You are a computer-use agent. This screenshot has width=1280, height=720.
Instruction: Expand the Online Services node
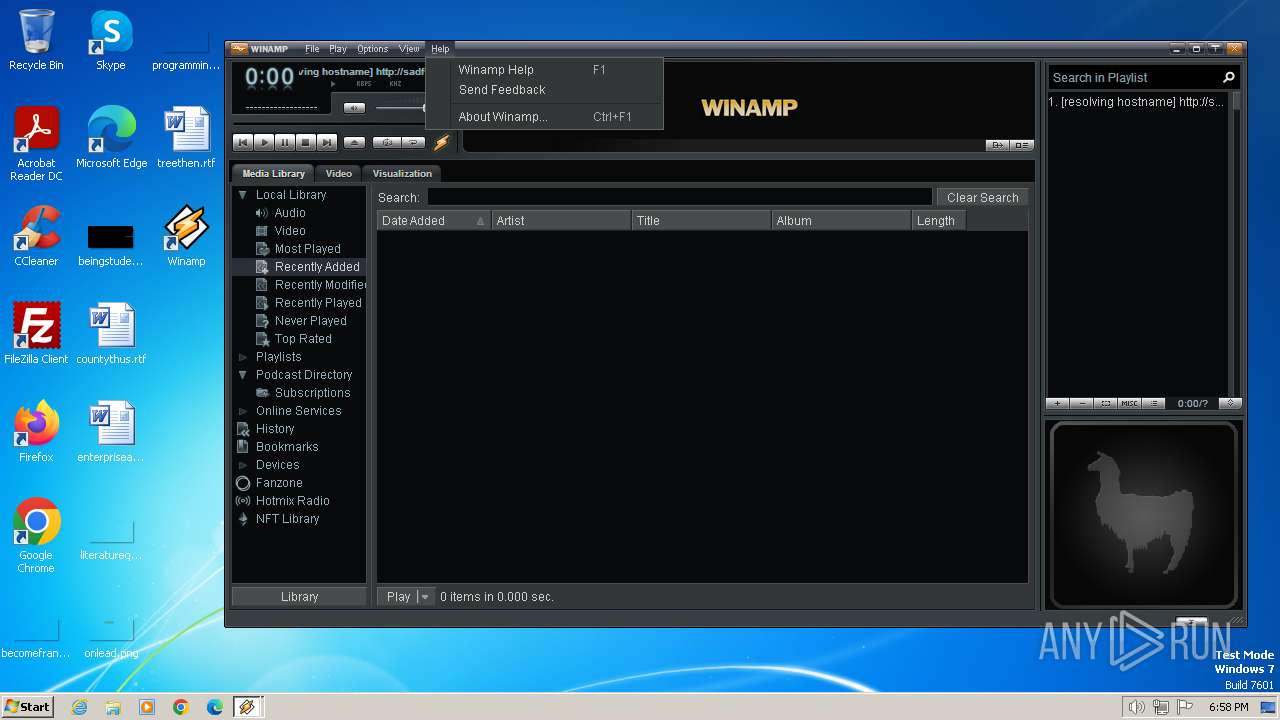pos(242,411)
